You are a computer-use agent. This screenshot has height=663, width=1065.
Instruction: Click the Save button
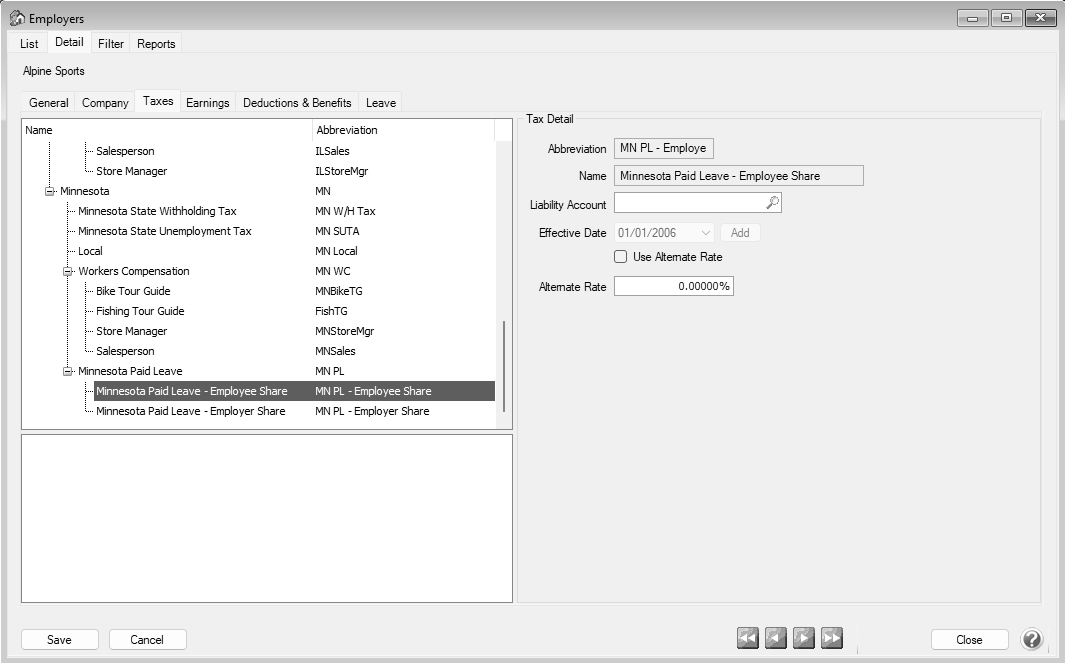point(59,640)
